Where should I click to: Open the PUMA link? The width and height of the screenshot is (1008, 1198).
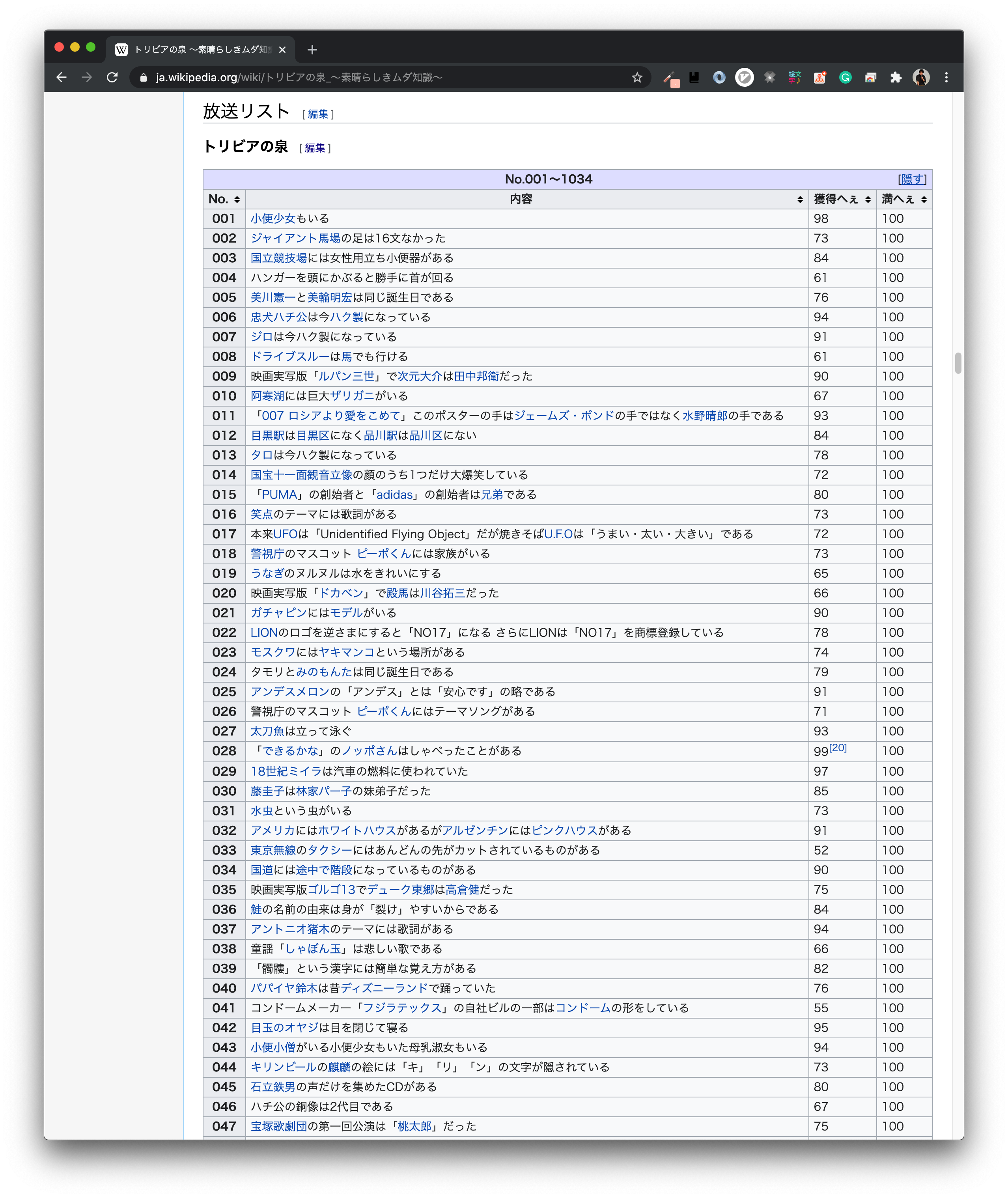coord(280,495)
